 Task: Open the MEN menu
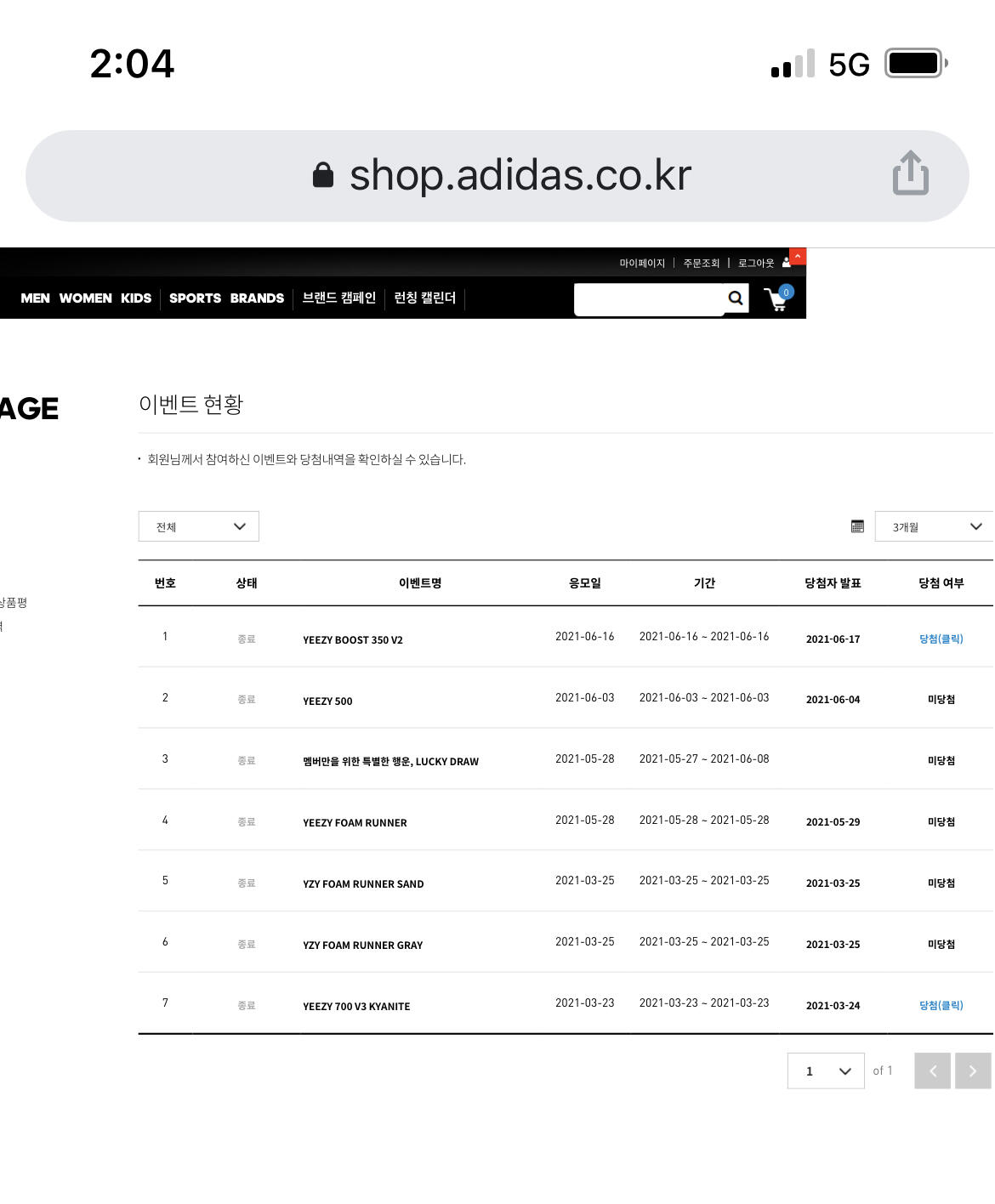pos(35,298)
